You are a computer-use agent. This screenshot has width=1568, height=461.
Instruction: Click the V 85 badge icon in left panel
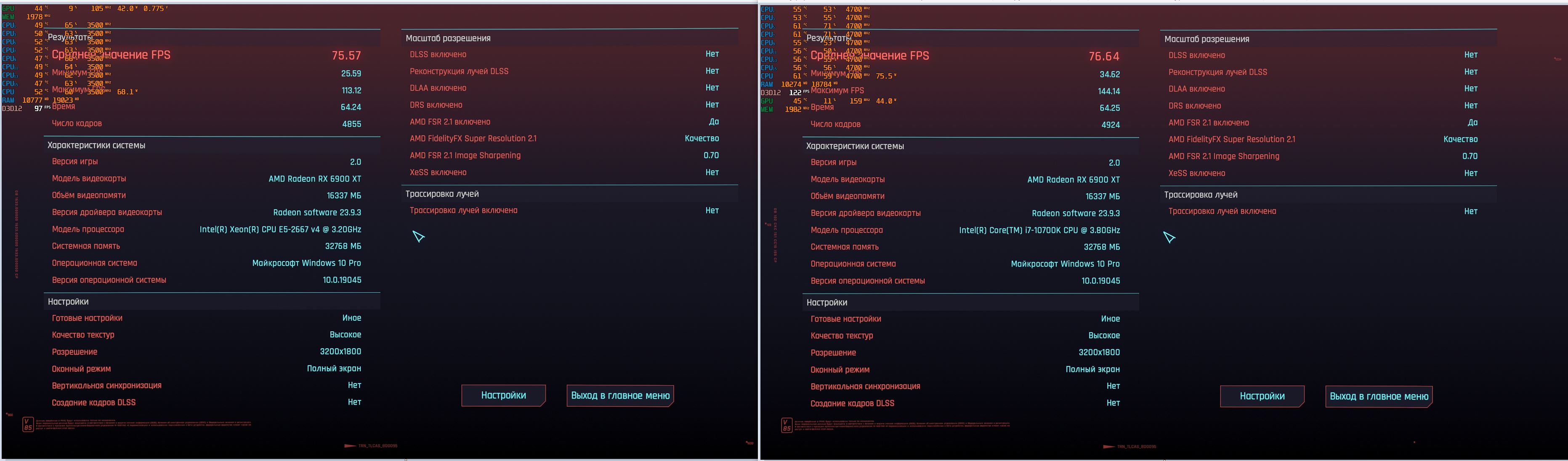pyautogui.click(x=27, y=424)
